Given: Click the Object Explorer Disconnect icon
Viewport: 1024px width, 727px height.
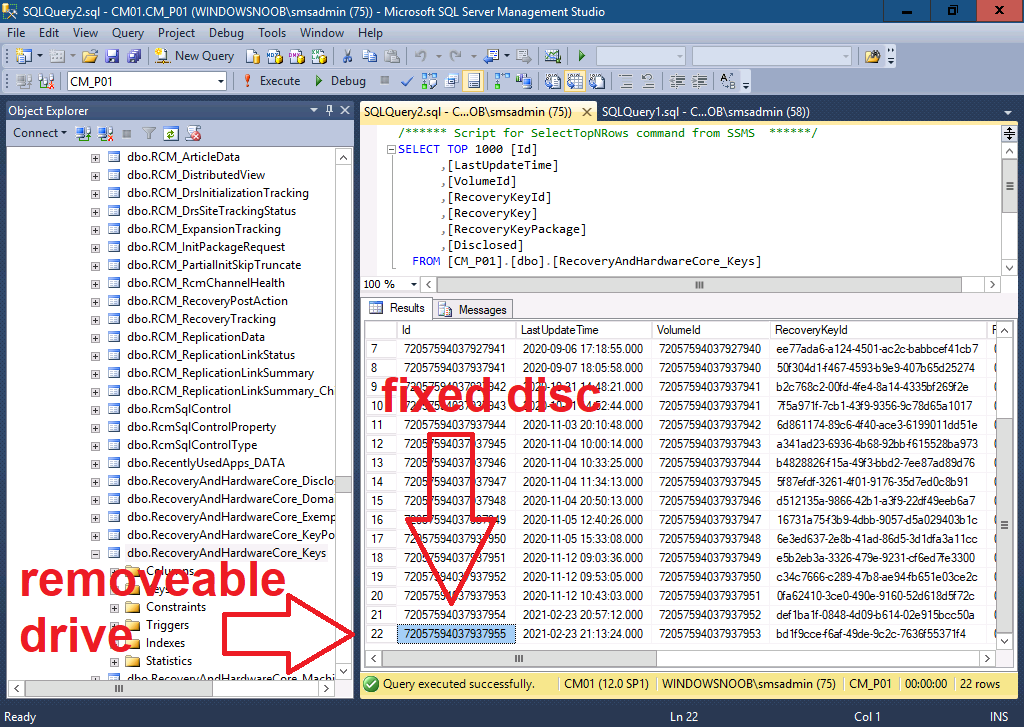Looking at the screenshot, I should coord(105,133).
